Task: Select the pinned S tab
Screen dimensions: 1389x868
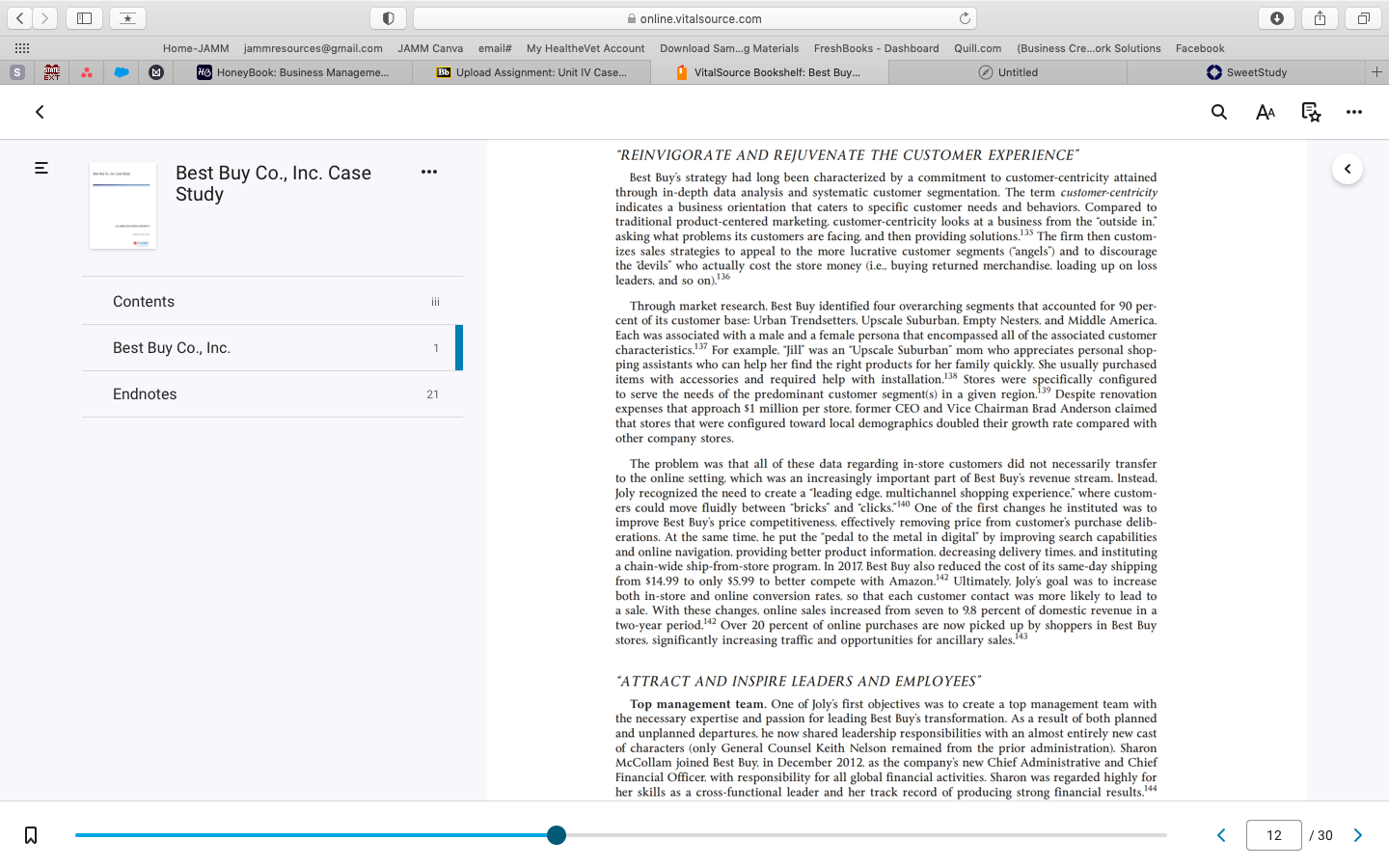Action: click(x=17, y=72)
